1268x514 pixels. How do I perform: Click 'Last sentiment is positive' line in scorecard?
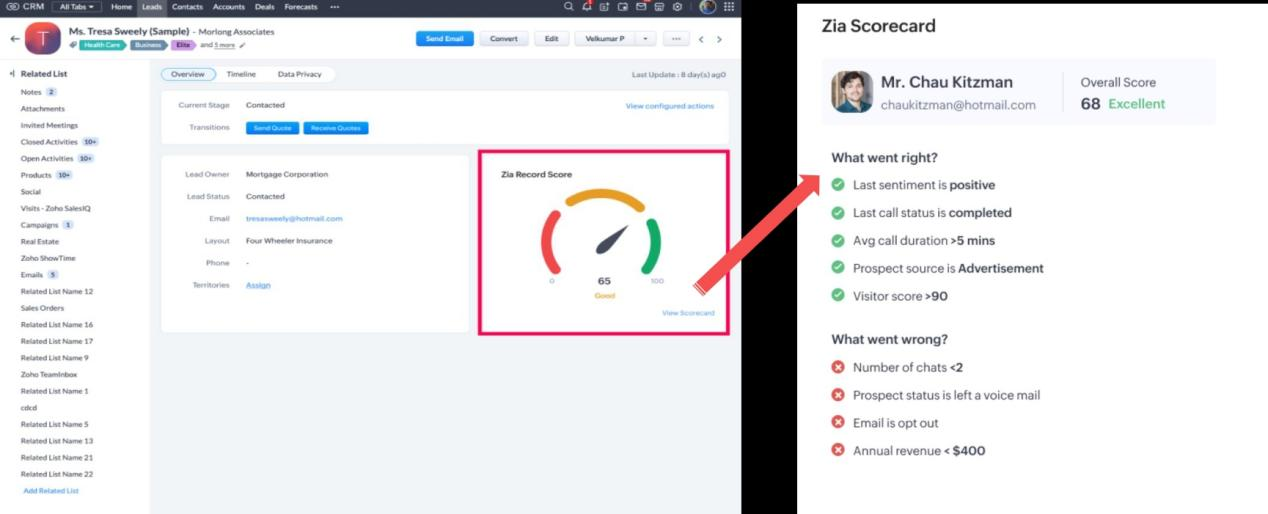(x=924, y=185)
